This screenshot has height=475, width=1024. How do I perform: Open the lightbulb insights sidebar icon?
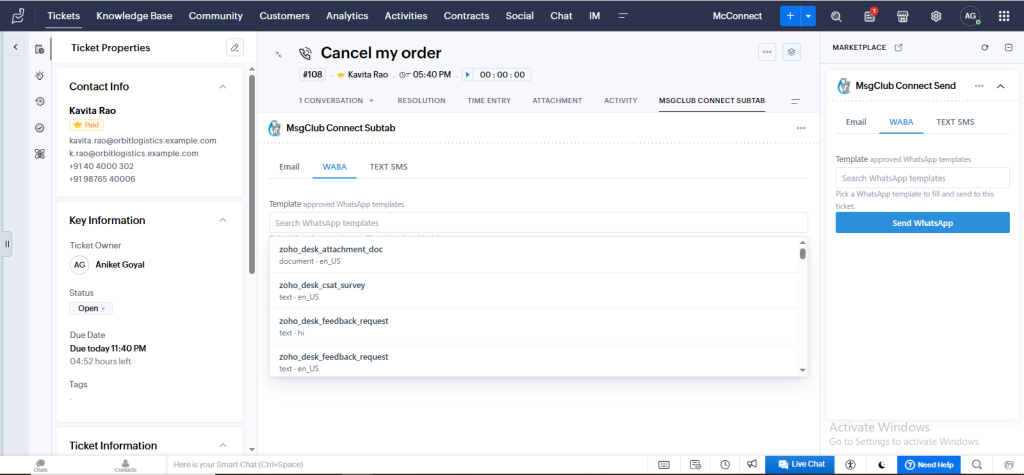coord(40,75)
